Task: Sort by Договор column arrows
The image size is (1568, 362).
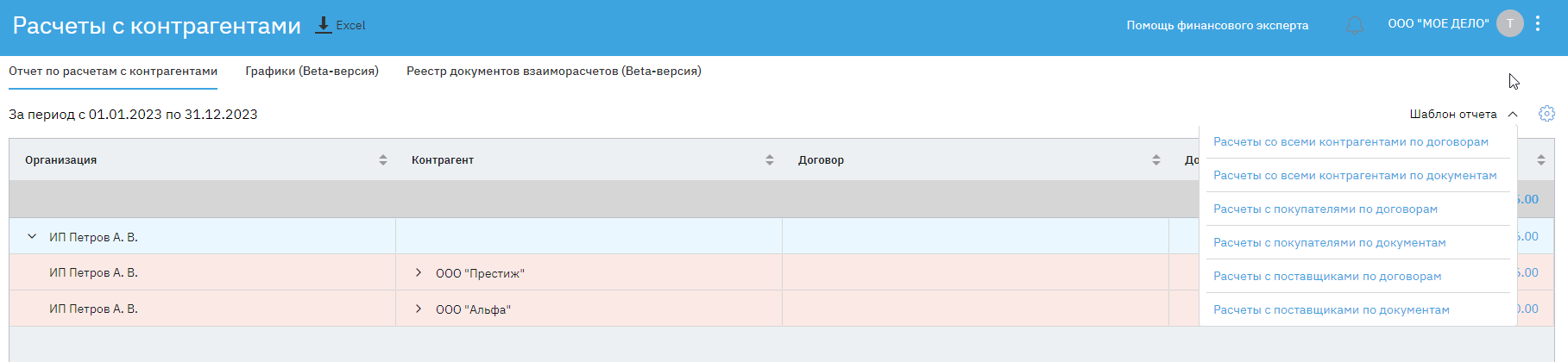Action: (x=1156, y=160)
